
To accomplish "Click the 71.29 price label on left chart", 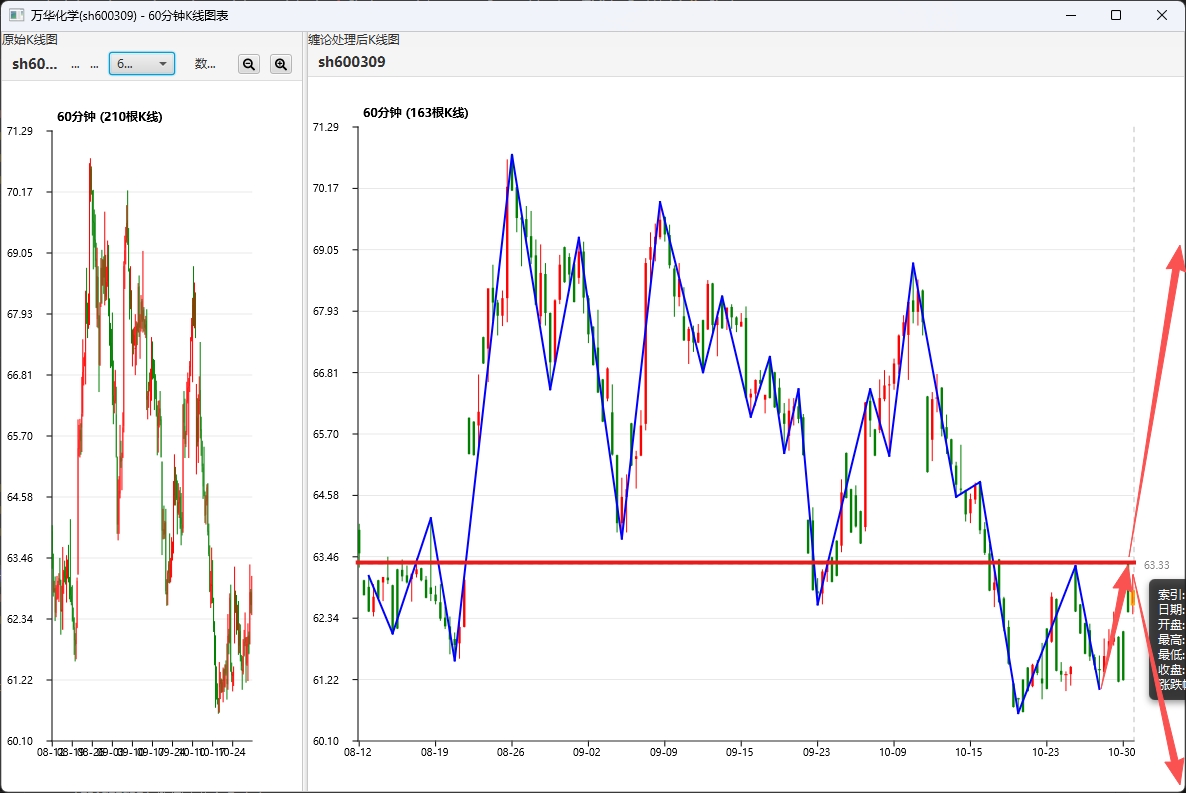I will click(x=20, y=131).
